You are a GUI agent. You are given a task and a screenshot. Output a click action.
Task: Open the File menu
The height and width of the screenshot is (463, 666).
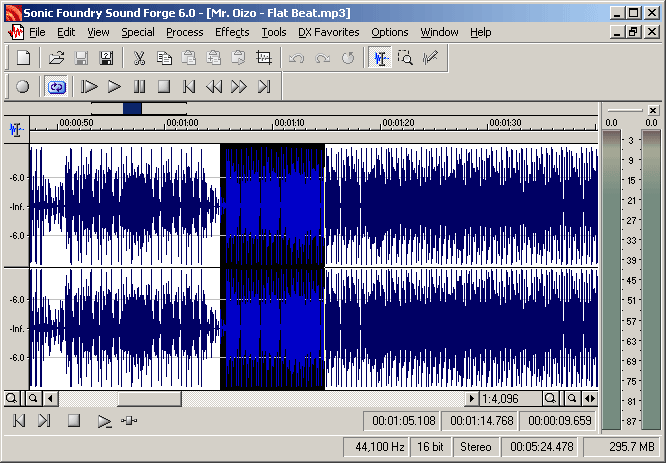pyautogui.click(x=37, y=32)
